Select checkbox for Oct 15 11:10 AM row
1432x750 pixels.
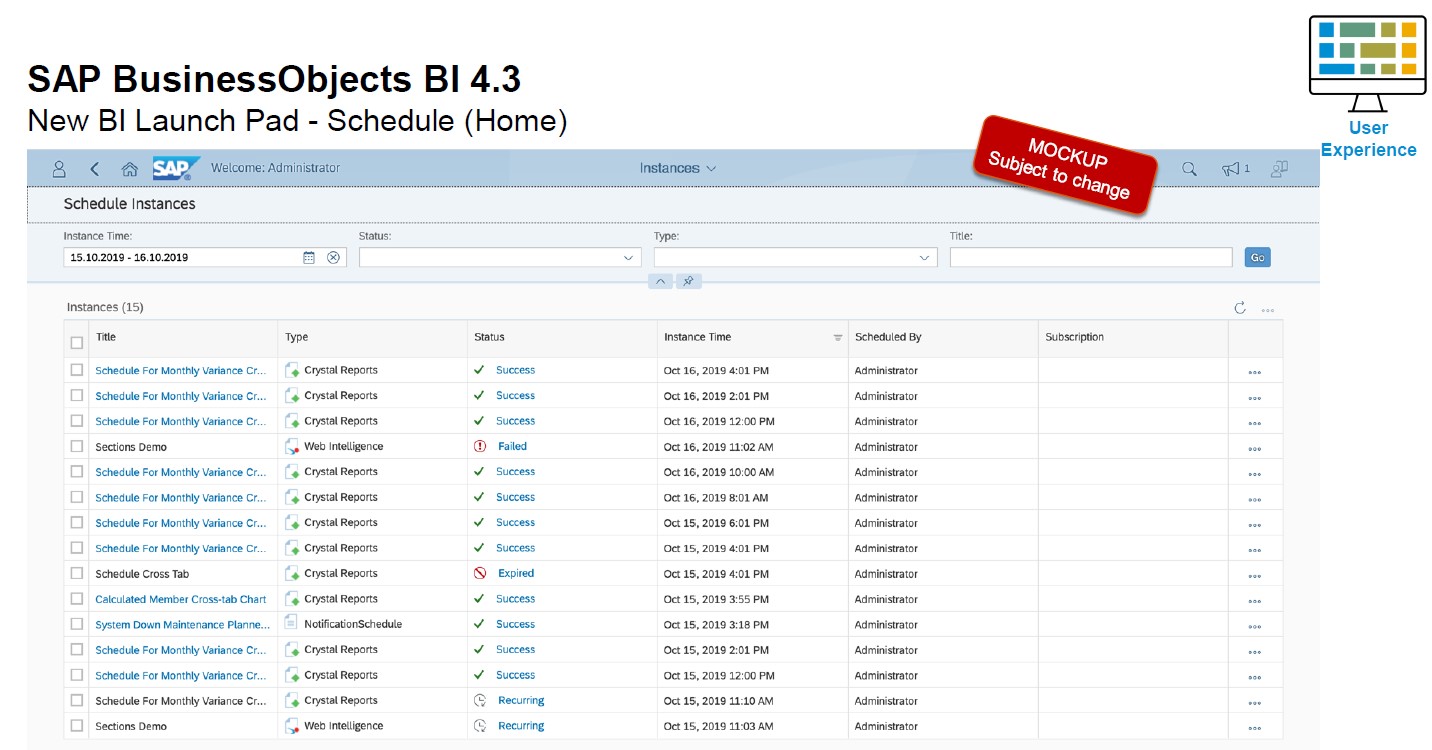tap(77, 700)
